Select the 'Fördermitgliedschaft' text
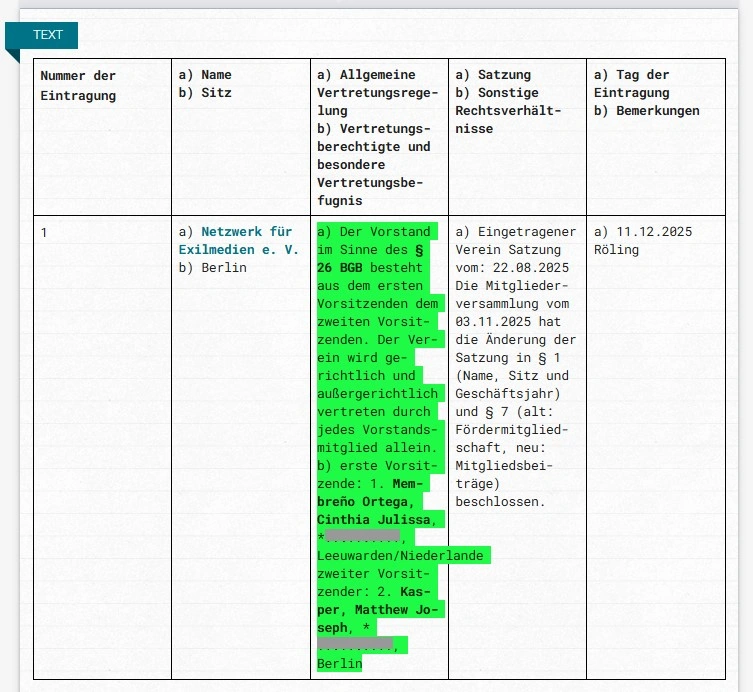The image size is (753, 692). click(x=511, y=438)
